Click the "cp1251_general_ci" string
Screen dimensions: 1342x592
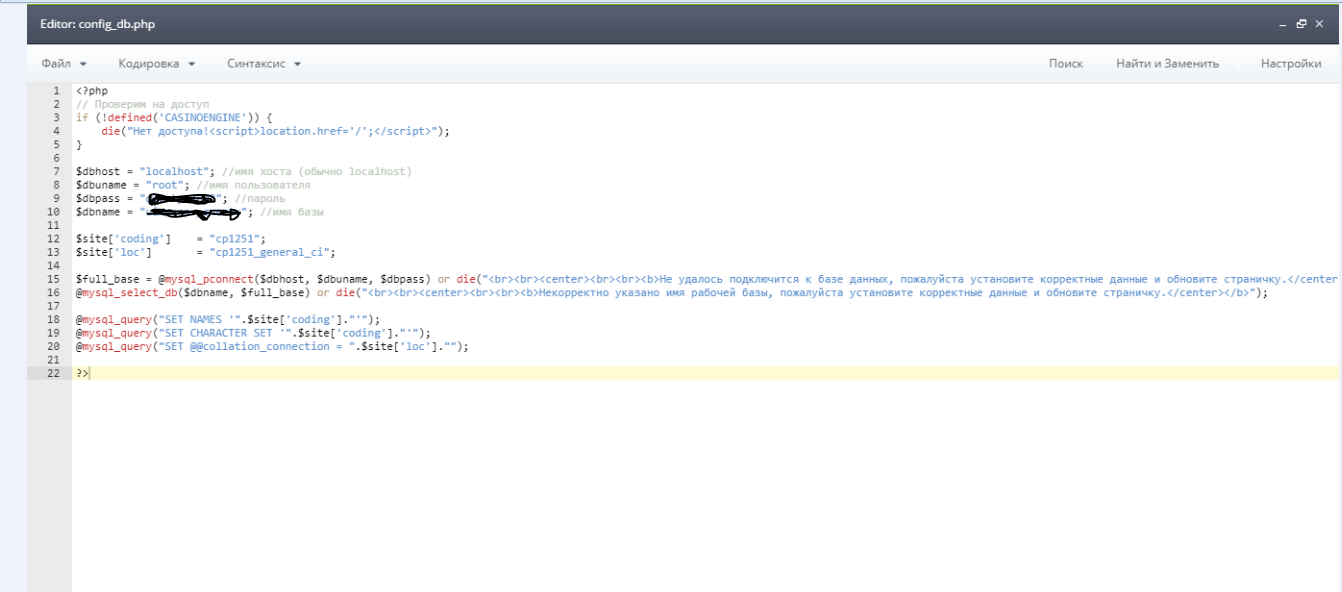click(x=269, y=252)
